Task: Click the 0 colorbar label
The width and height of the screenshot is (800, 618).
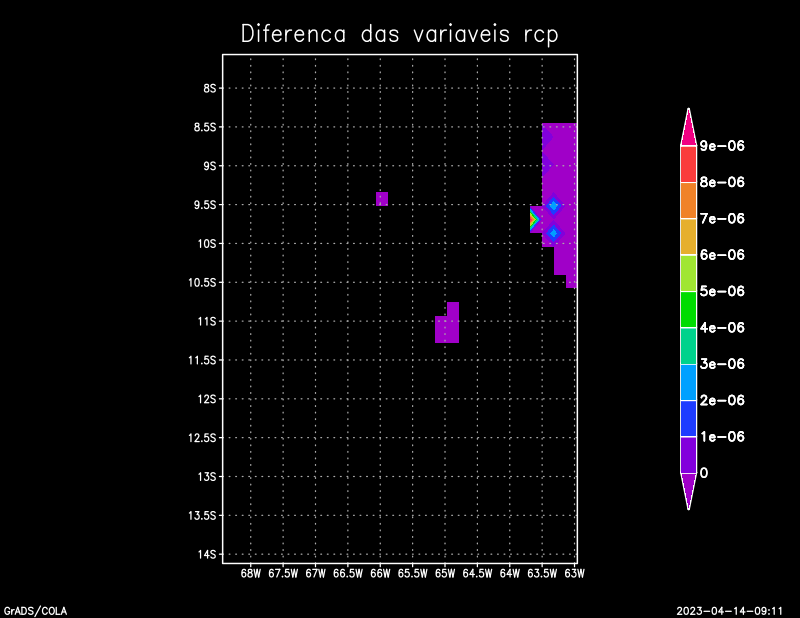Action: click(704, 472)
